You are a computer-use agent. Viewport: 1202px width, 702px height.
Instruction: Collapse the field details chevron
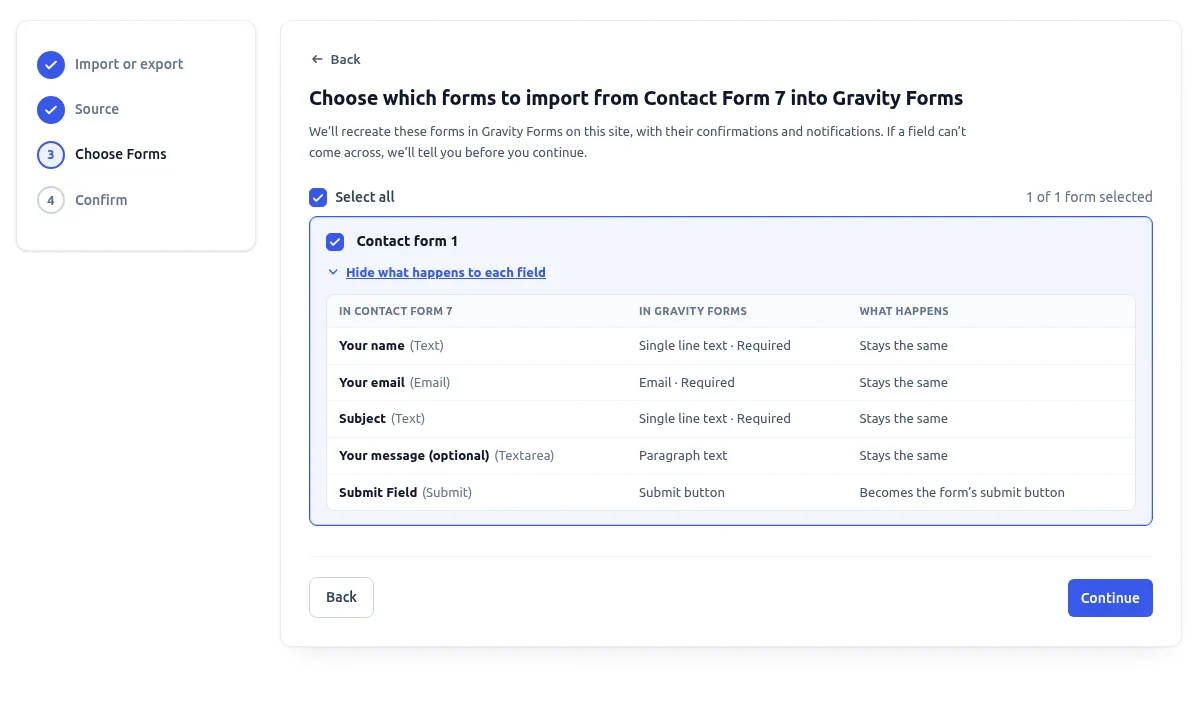click(333, 272)
